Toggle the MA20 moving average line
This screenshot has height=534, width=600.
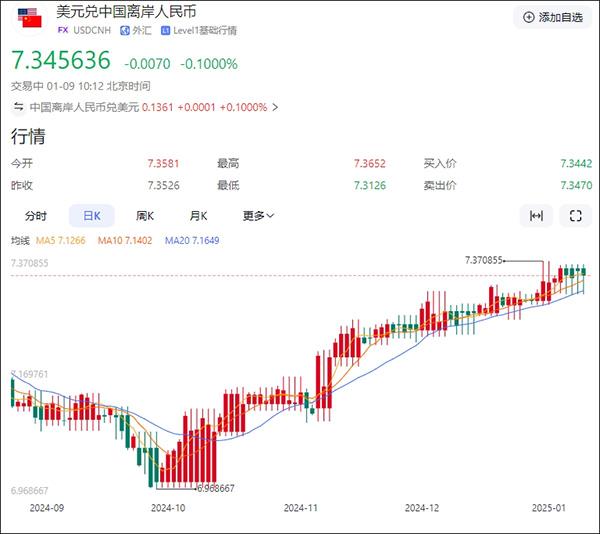192,241
